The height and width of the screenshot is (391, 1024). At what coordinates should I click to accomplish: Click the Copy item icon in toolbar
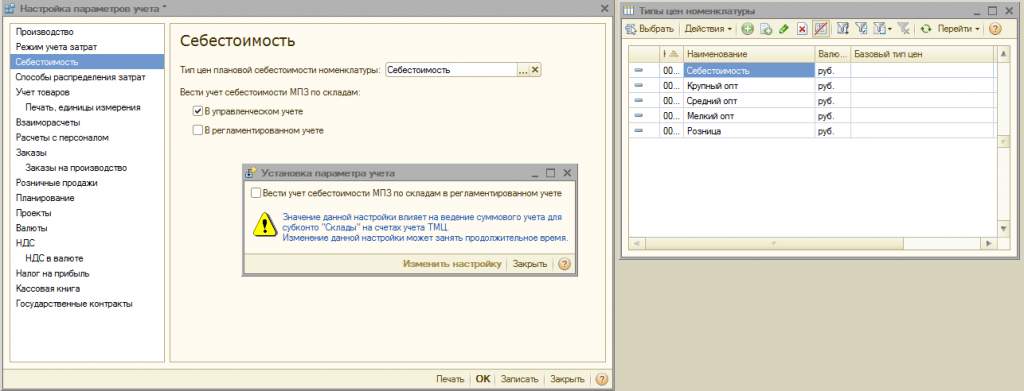point(766,29)
